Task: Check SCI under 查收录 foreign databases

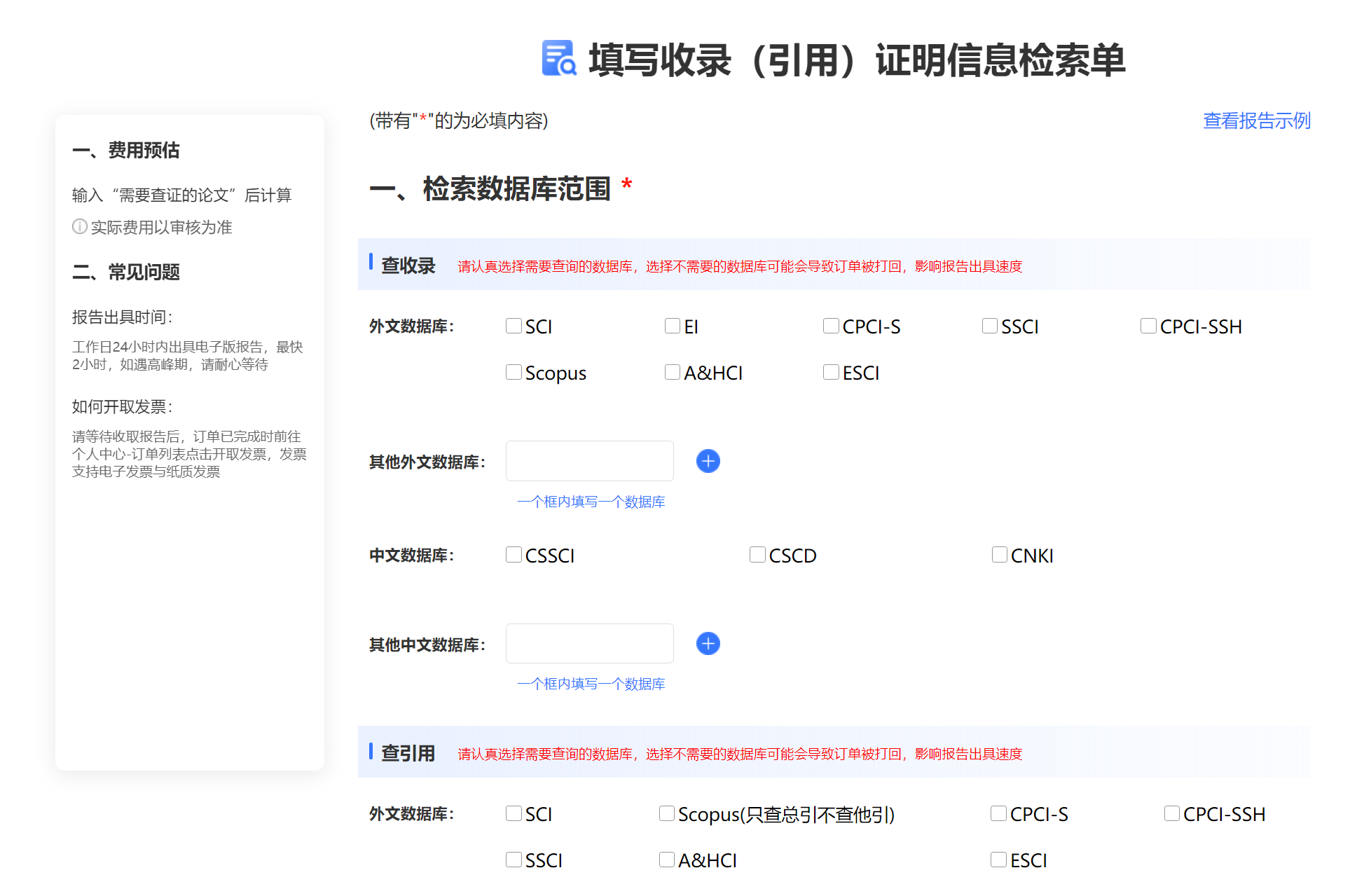Action: point(514,326)
